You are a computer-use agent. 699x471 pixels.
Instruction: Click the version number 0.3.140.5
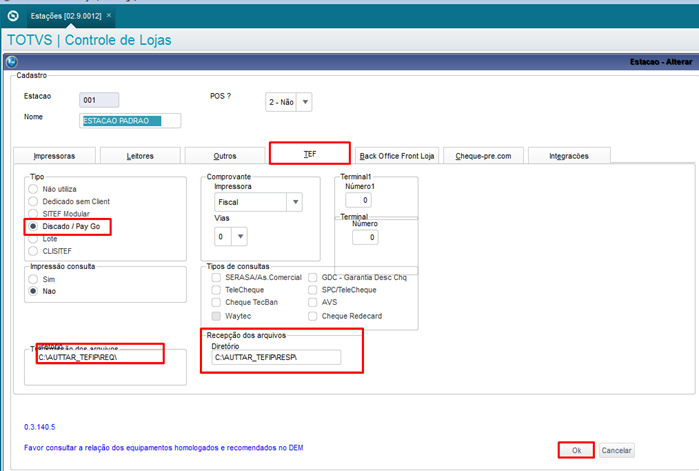coord(40,427)
